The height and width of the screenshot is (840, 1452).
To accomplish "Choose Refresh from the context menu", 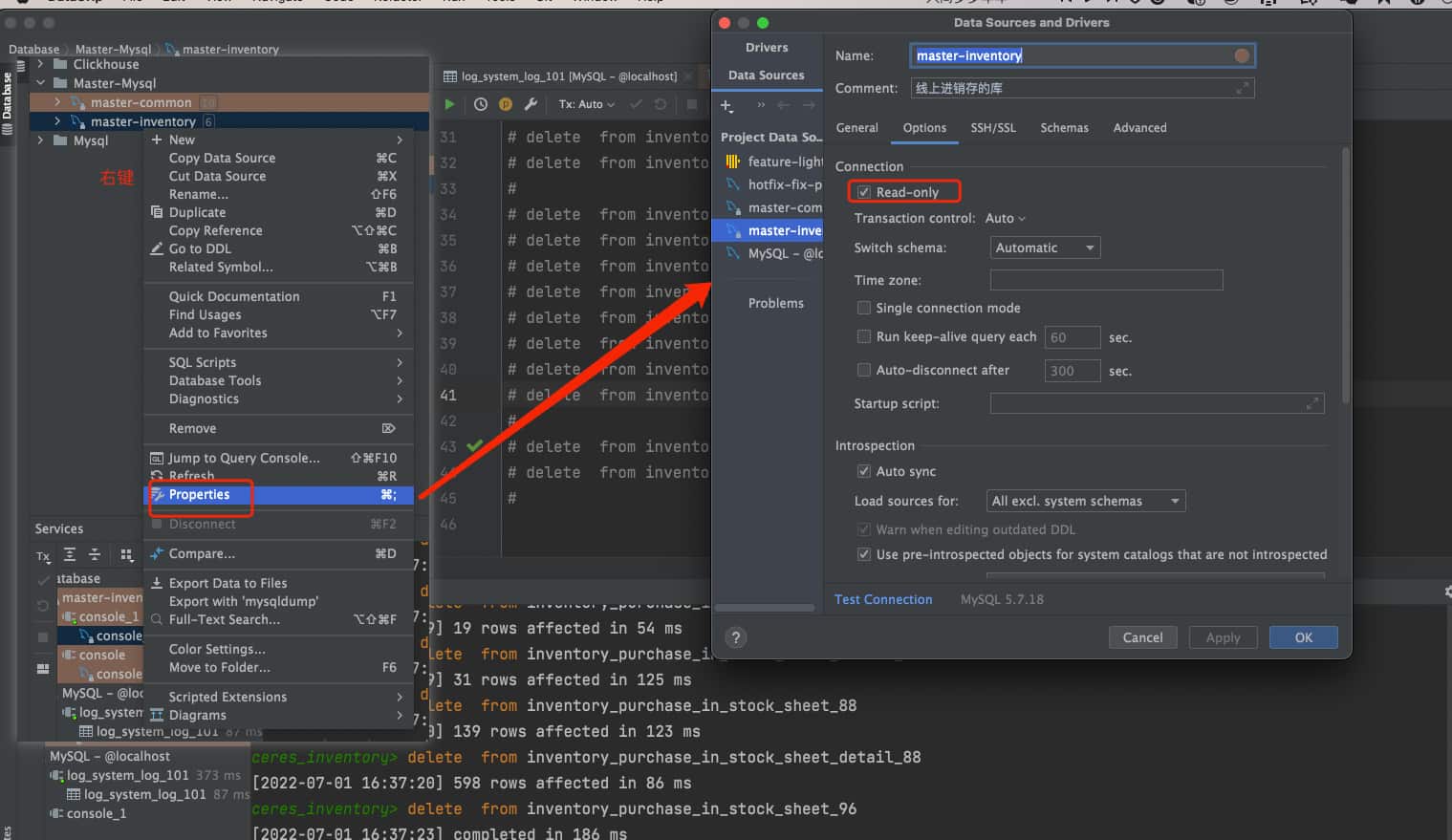I will [278, 476].
